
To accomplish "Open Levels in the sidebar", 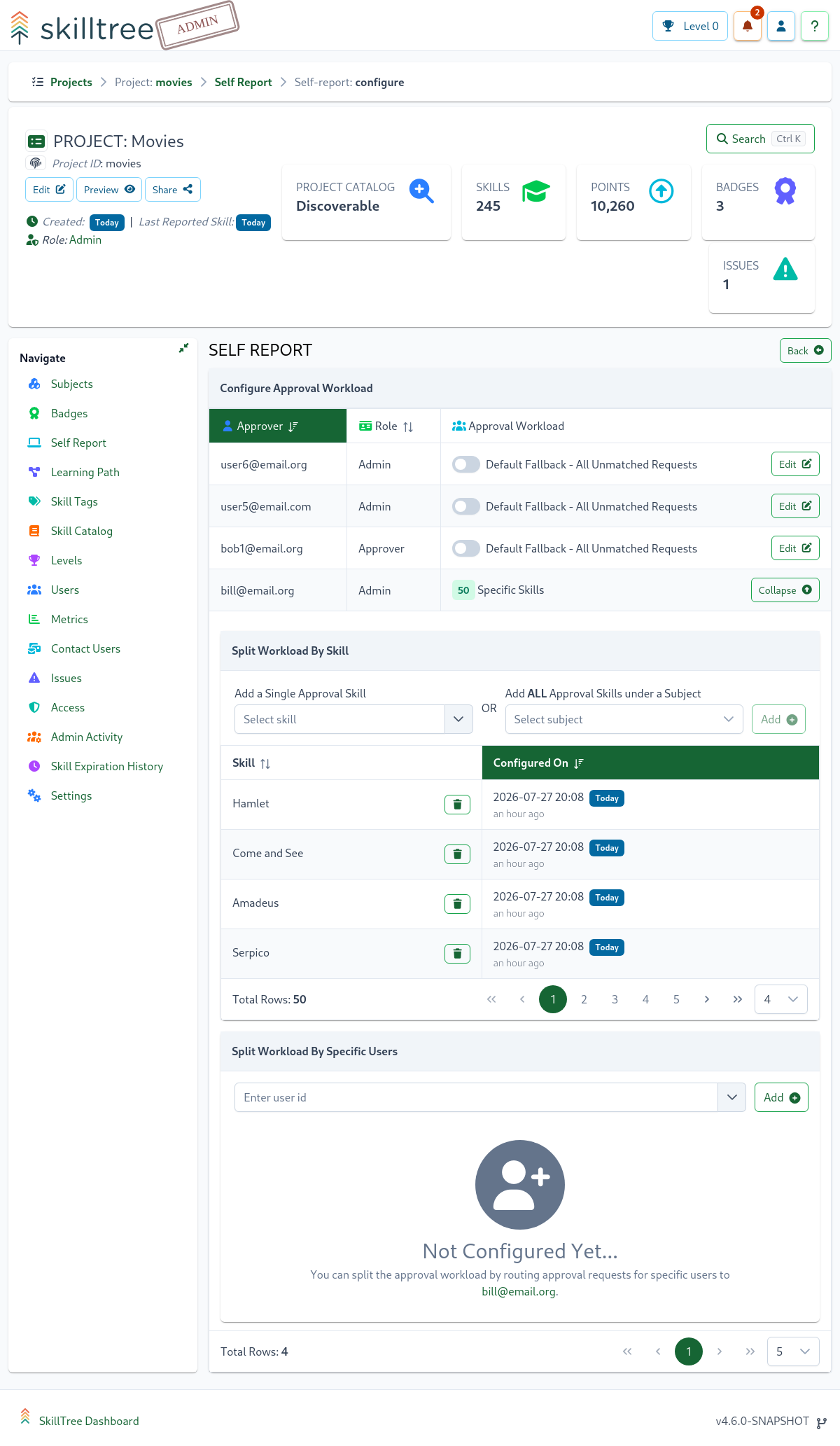I will (x=66, y=560).
